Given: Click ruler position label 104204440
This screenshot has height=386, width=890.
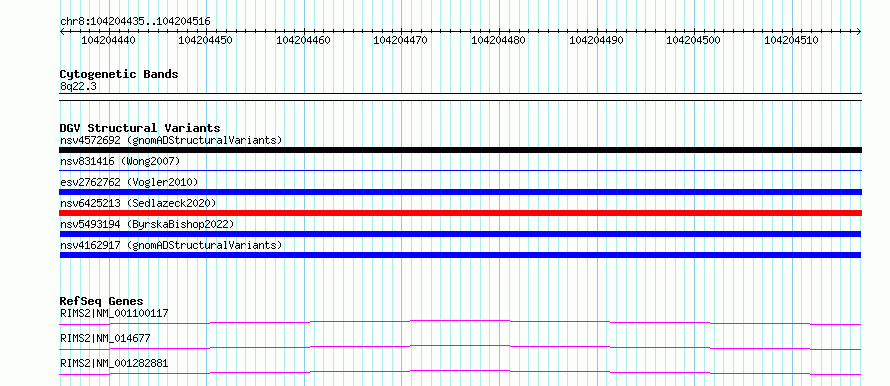Looking at the screenshot, I should (108, 40).
